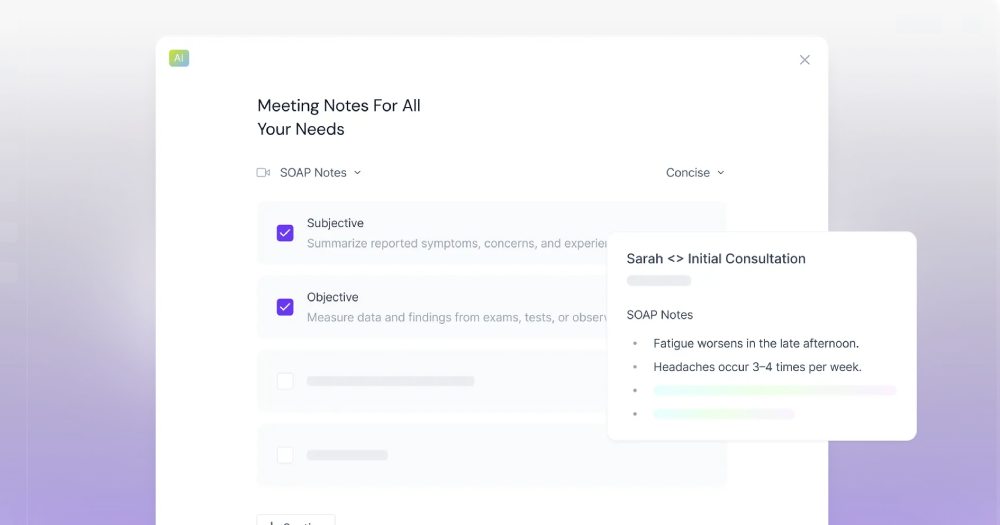Click the Meeting Notes For All Your Needs heading

(x=339, y=117)
